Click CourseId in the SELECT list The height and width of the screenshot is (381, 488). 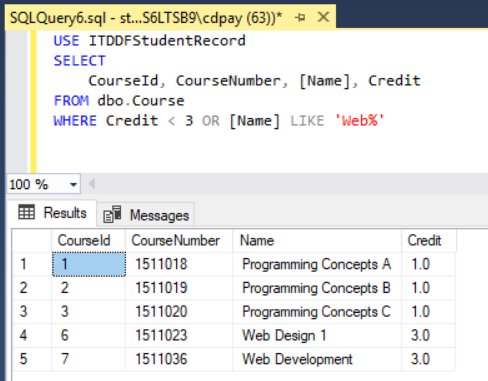tap(123, 81)
